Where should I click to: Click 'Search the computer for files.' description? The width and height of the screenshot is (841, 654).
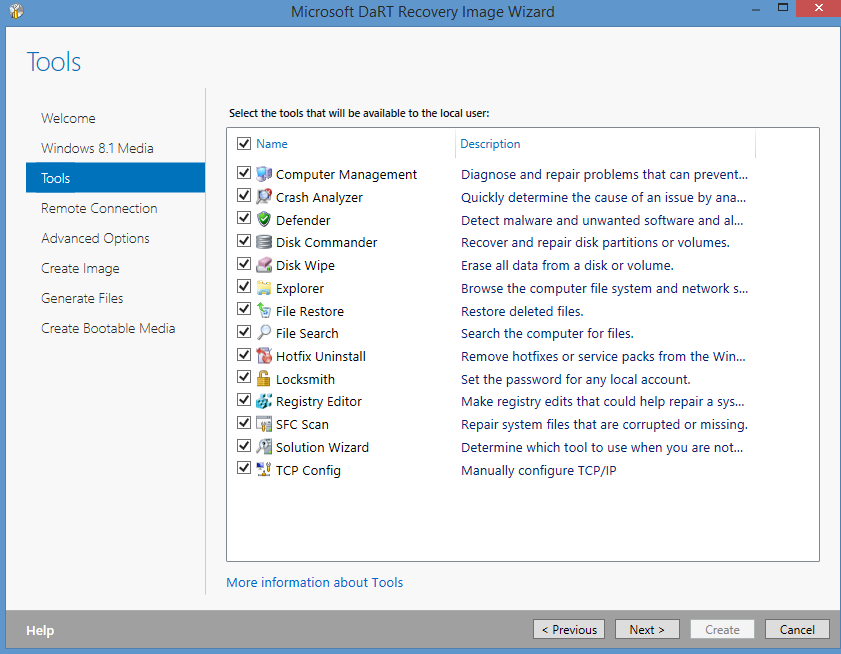[547, 334]
